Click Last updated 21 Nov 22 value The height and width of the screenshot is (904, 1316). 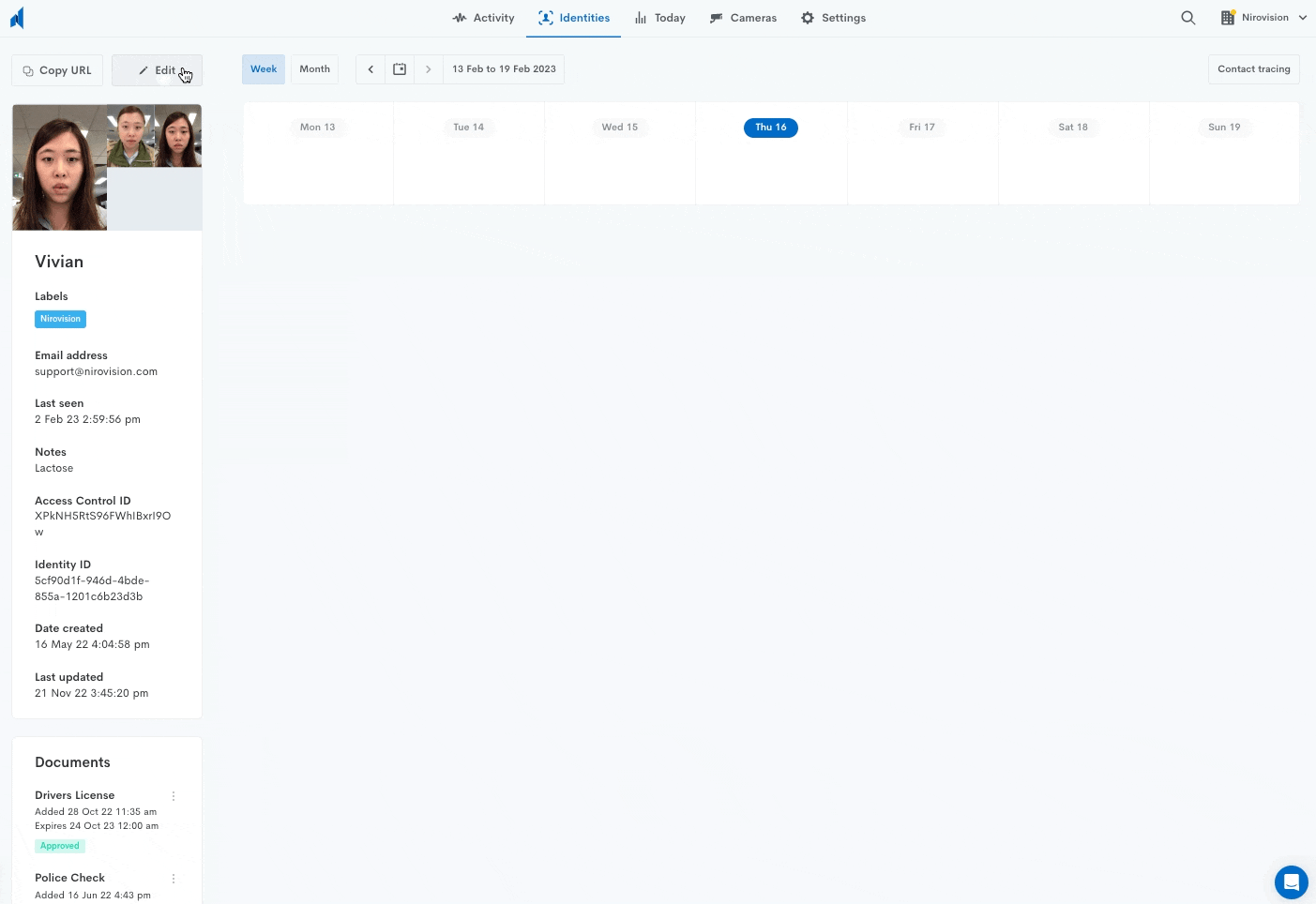tap(91, 693)
